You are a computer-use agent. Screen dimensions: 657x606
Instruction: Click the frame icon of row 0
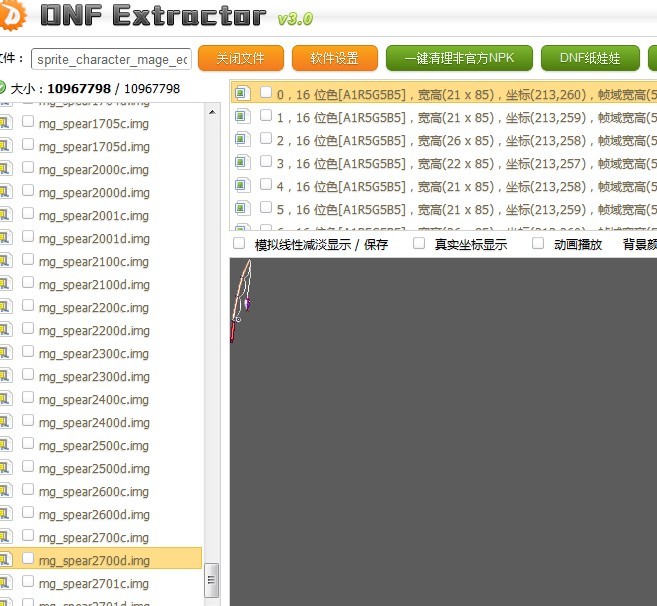point(241,93)
